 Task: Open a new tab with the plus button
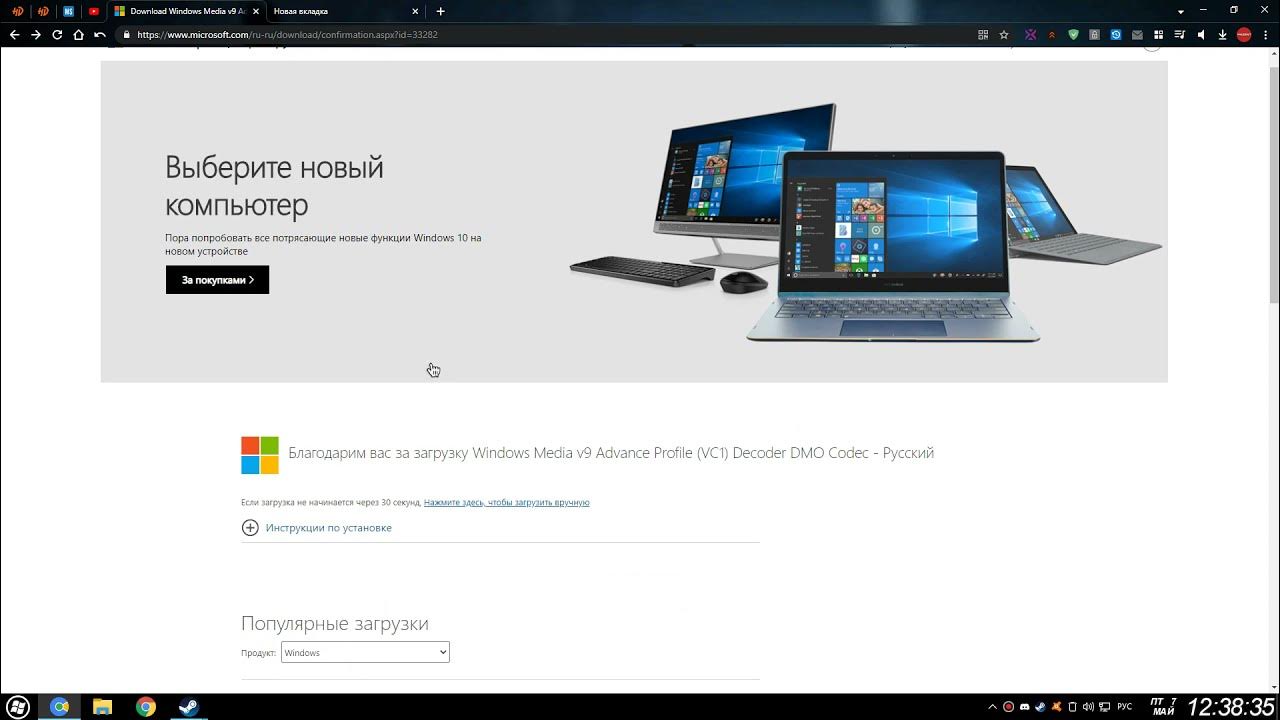point(440,11)
